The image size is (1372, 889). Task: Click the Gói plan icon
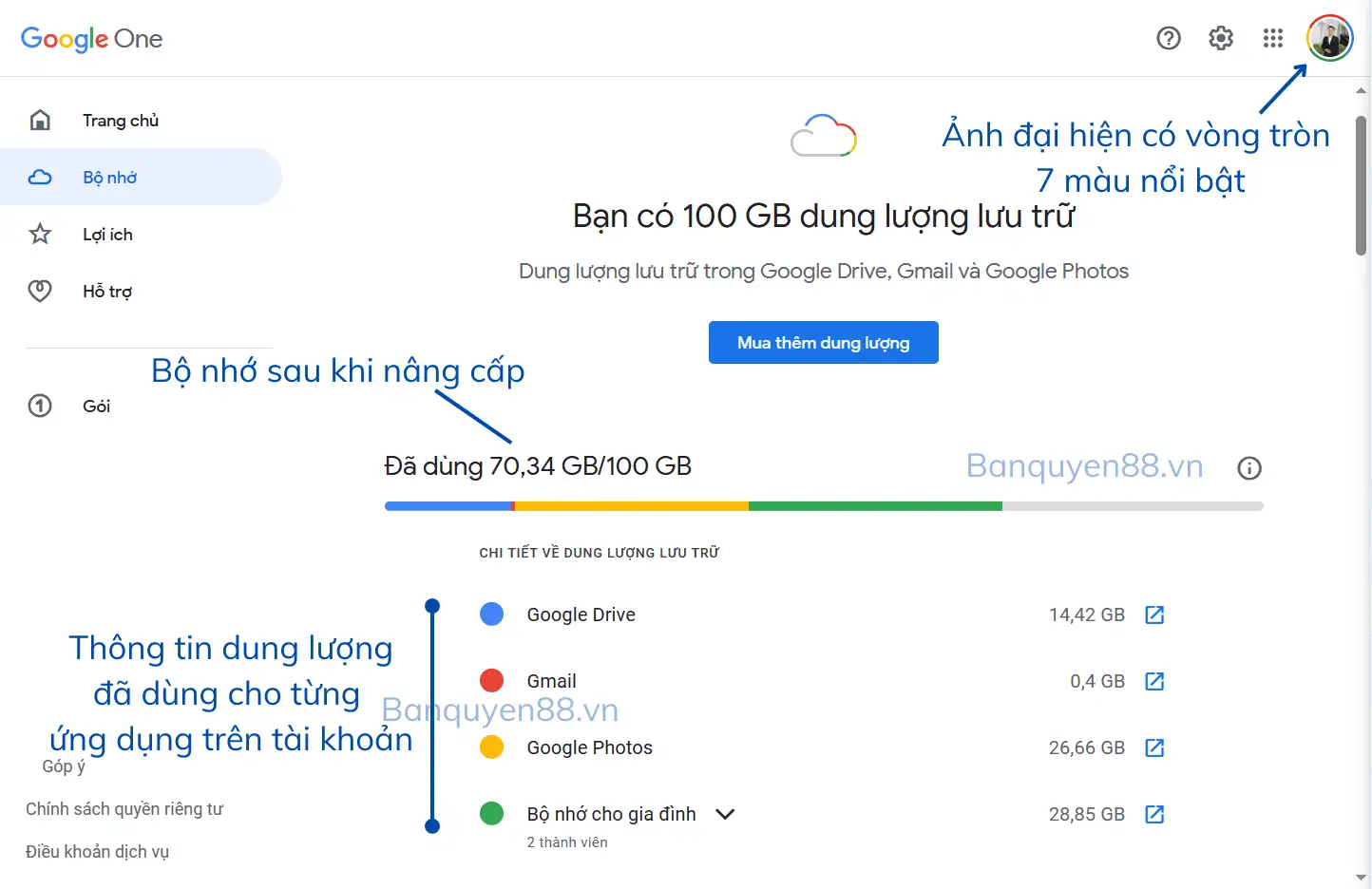tap(40, 406)
